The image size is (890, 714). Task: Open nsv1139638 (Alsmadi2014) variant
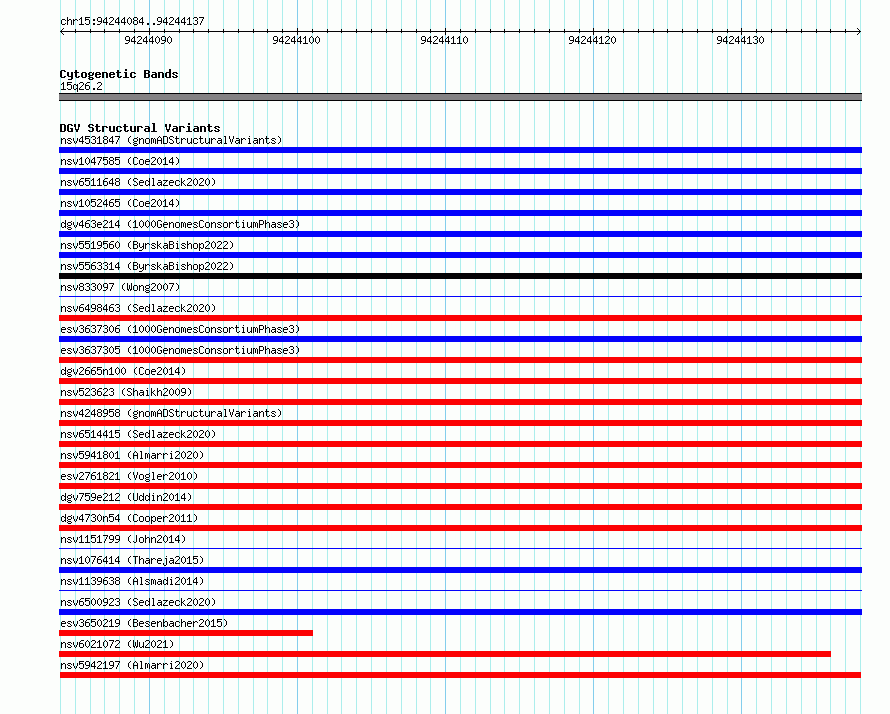coord(132,581)
